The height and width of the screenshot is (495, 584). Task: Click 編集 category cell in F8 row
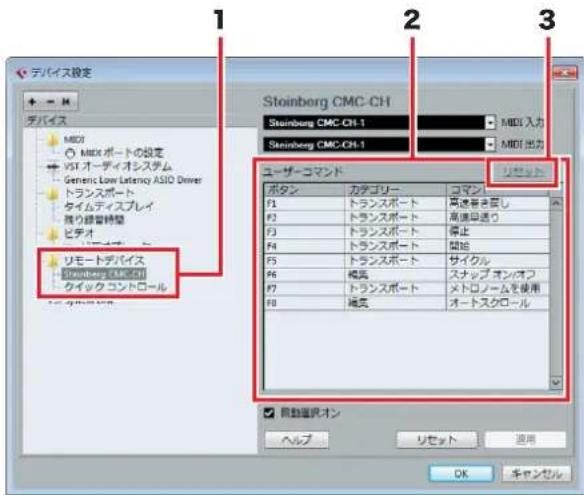click(x=396, y=303)
